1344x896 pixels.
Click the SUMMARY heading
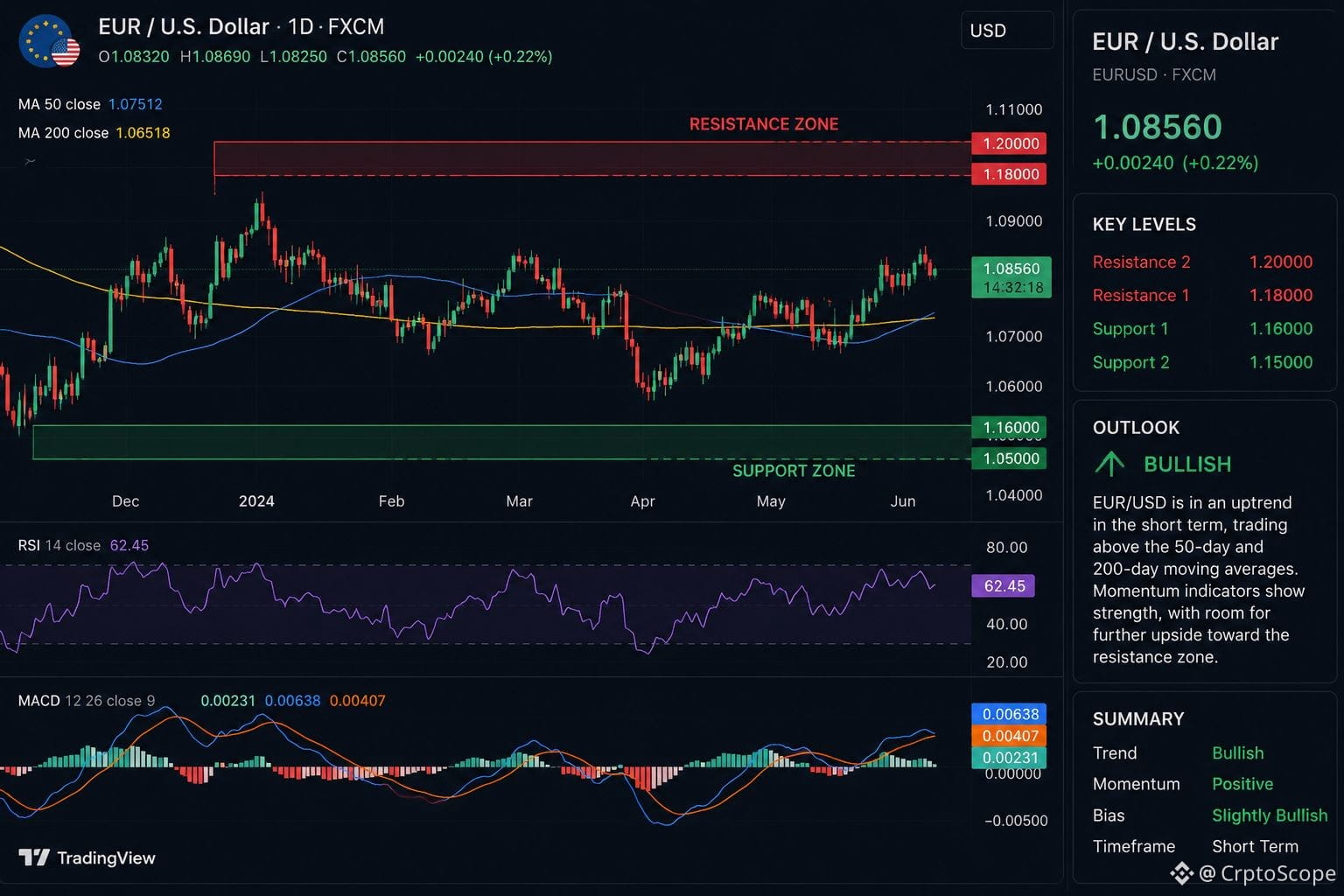pos(1138,719)
